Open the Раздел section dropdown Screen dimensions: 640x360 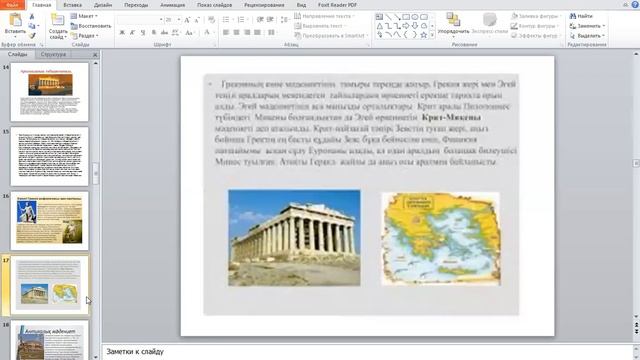(x=84, y=36)
